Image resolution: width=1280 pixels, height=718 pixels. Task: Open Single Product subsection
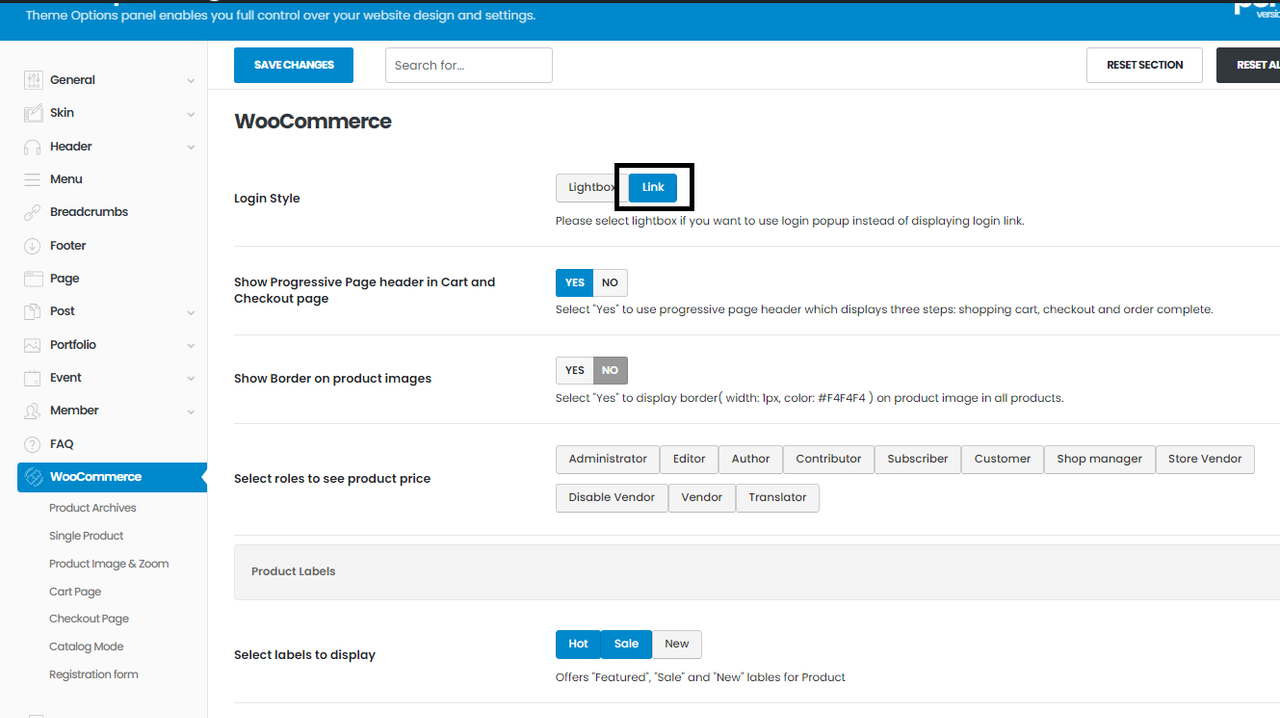(86, 536)
